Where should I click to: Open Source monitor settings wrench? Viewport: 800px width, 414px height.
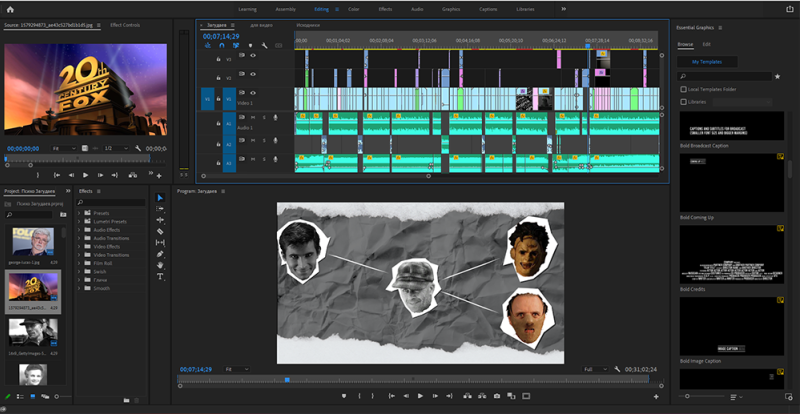(138, 149)
